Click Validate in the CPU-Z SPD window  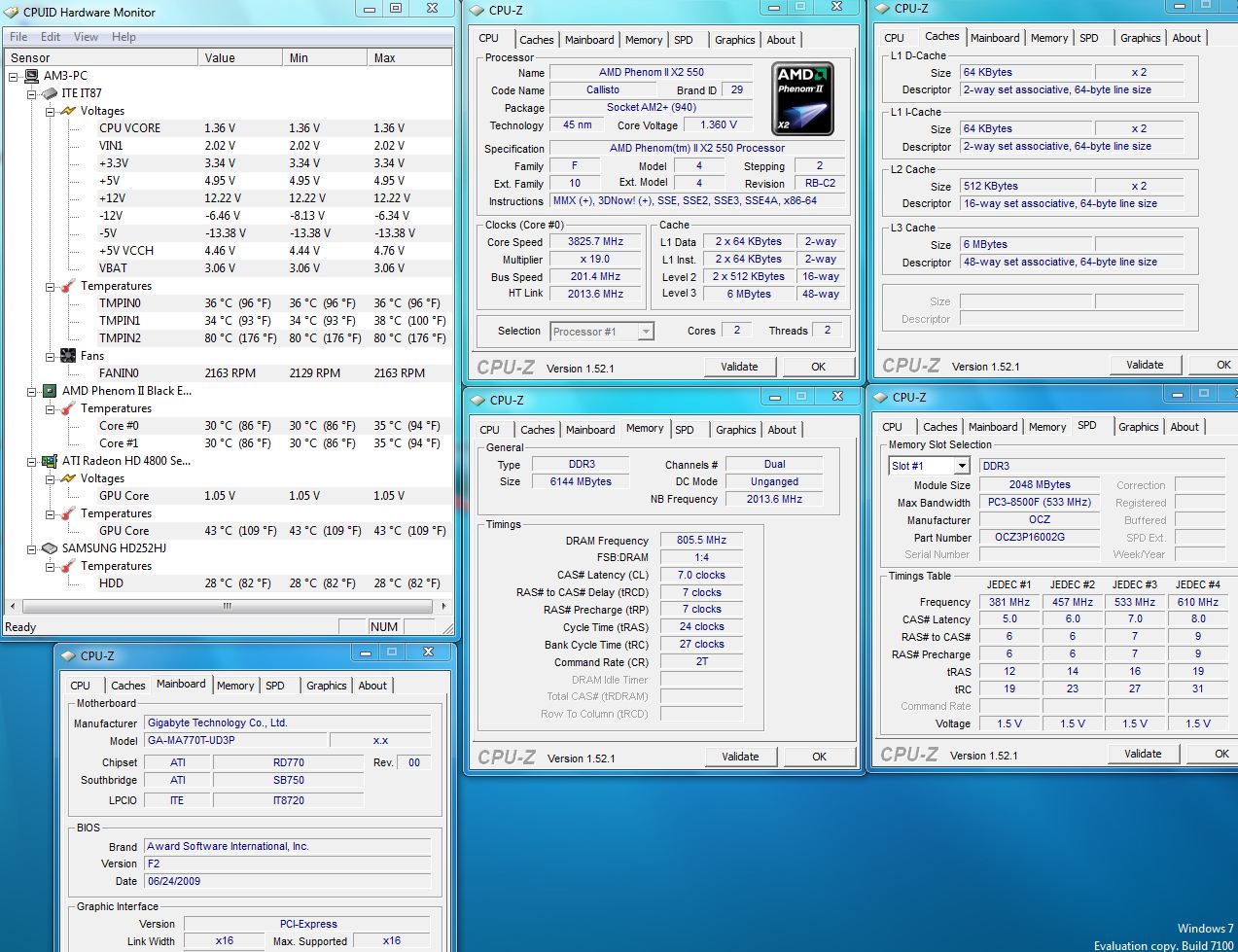point(1143,754)
